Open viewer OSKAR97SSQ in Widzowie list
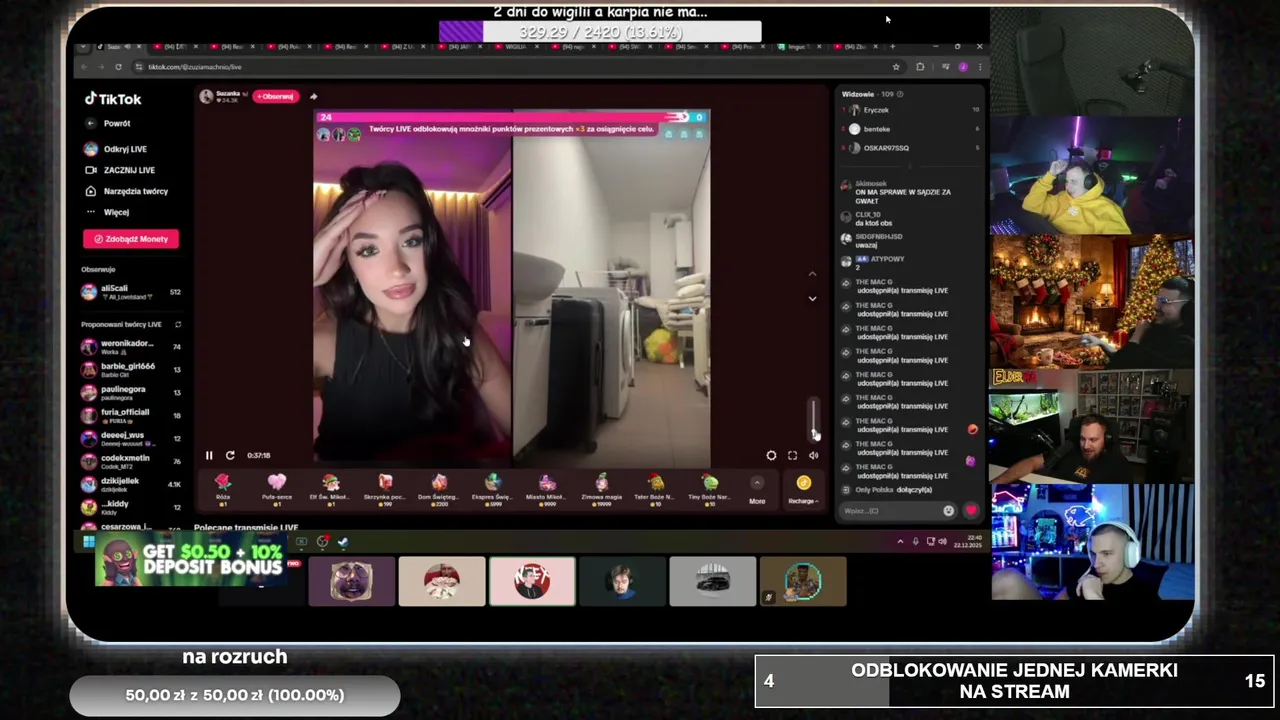 pyautogui.click(x=886, y=148)
